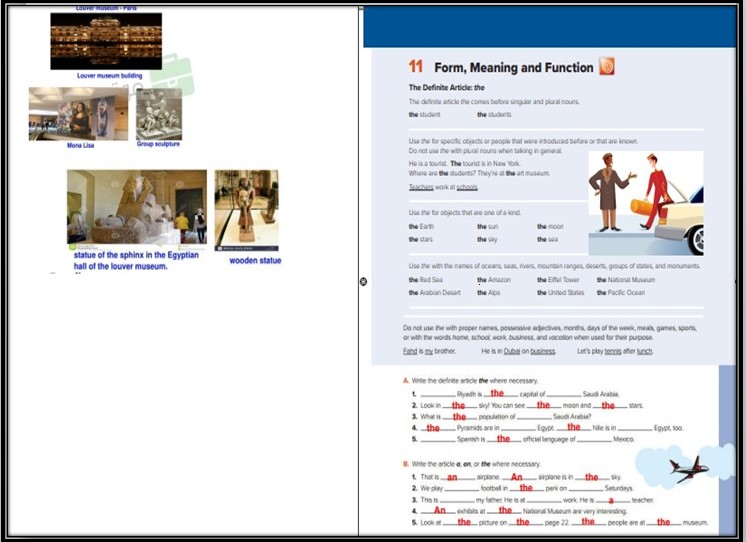The width and height of the screenshot is (746, 542).
Task: Click the first blank in exercise A sentence 1
Action: (438, 394)
